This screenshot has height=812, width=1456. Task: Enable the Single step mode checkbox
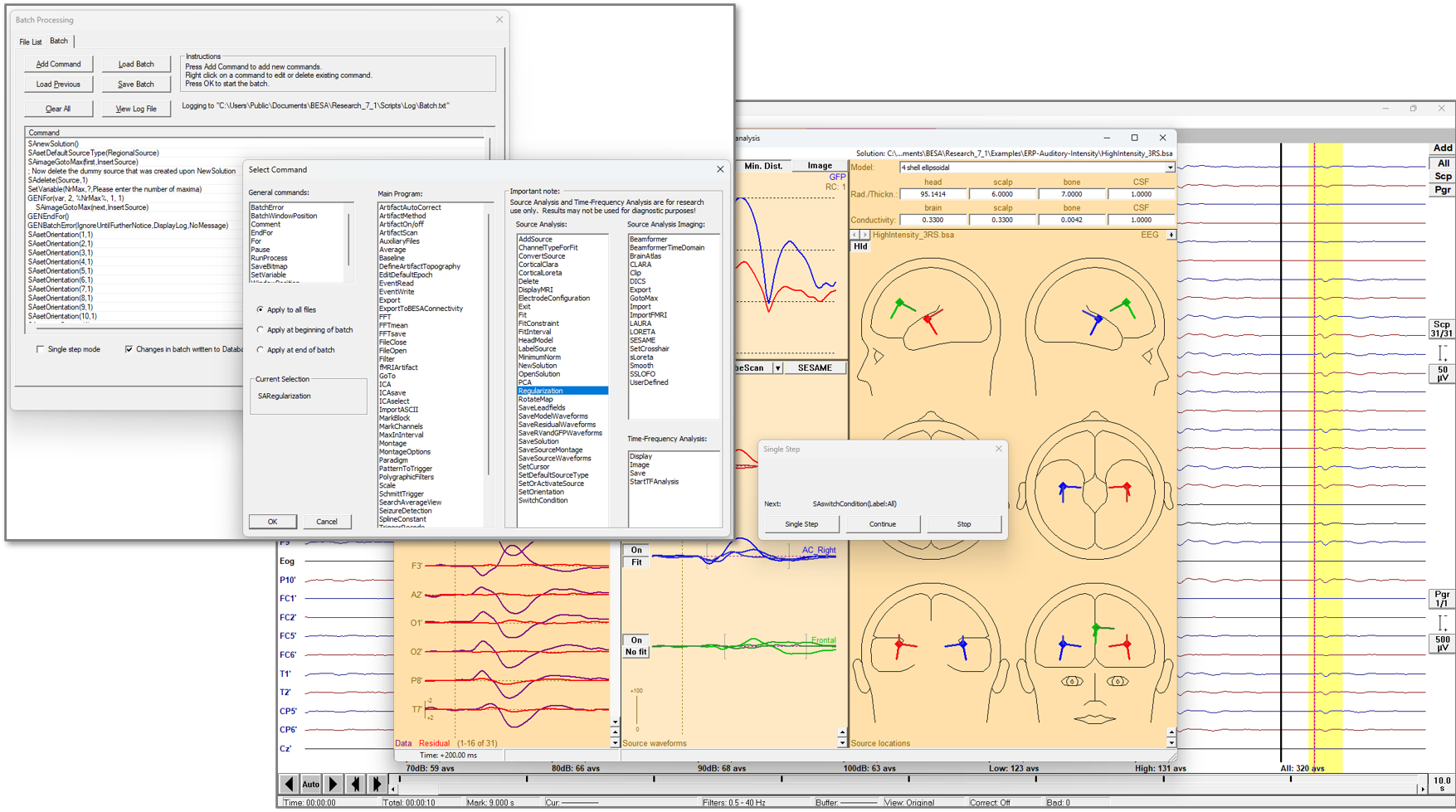point(40,349)
